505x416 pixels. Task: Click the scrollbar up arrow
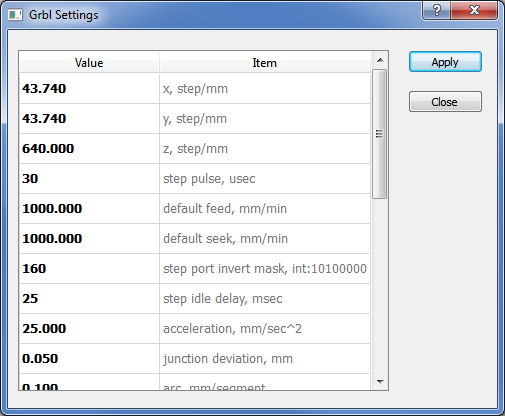(380, 60)
